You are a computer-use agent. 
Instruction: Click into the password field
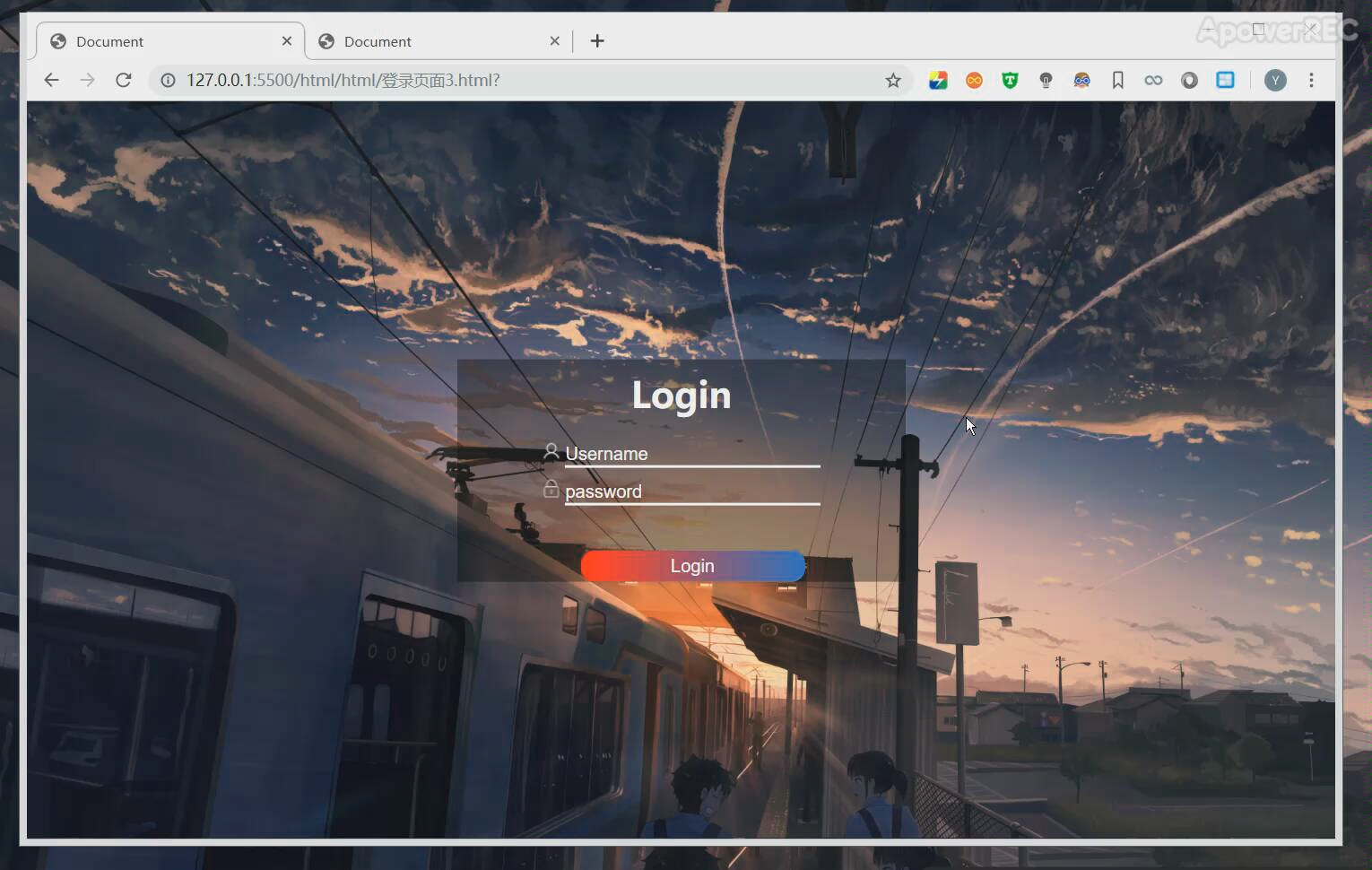pos(692,492)
